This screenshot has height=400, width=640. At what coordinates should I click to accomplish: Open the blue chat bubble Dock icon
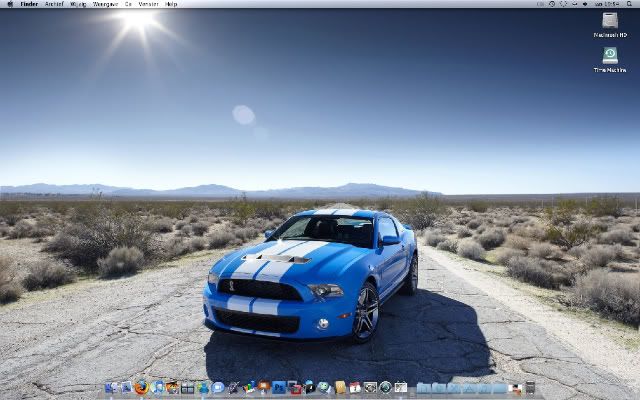click(218, 387)
